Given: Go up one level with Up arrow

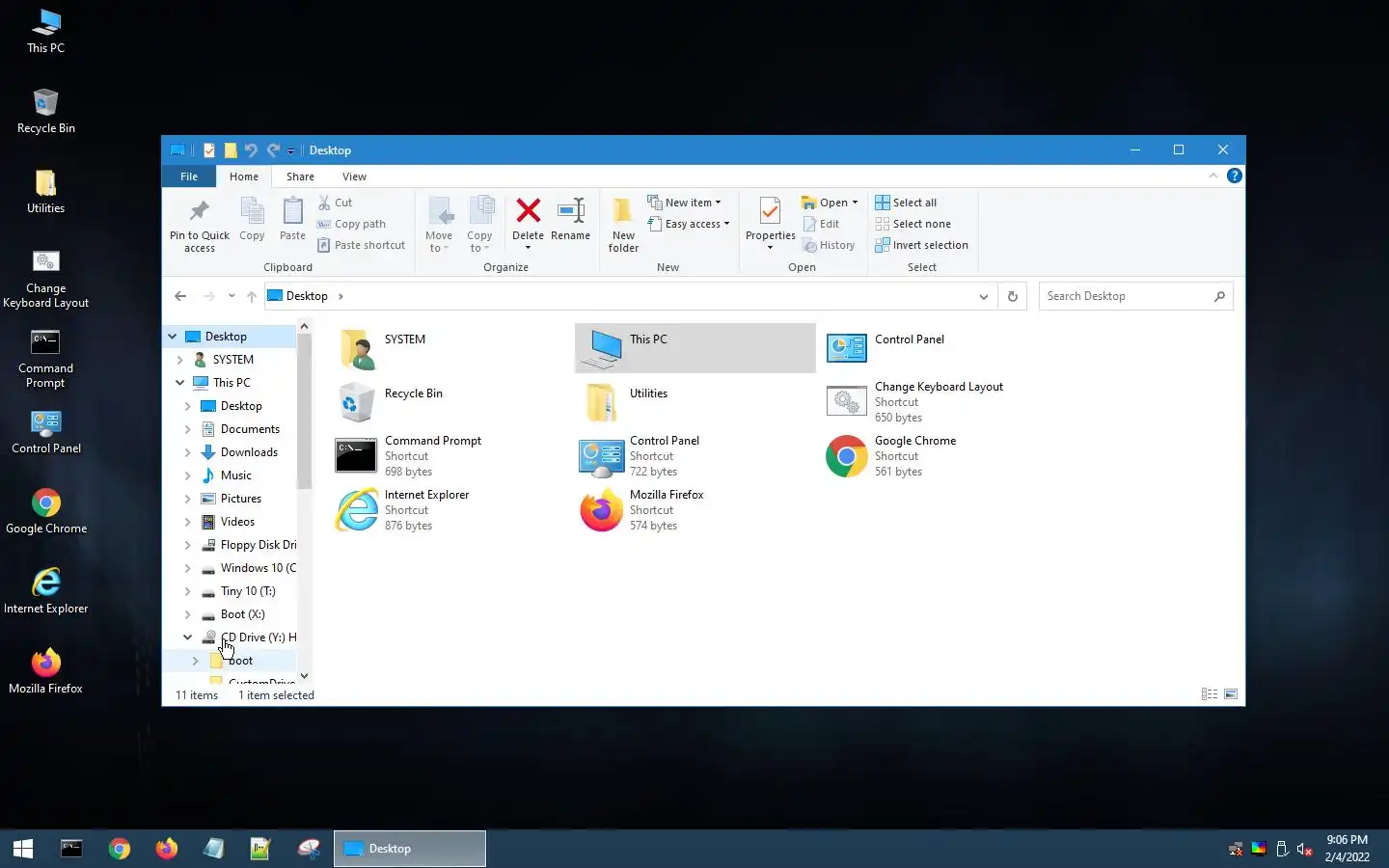Looking at the screenshot, I should click(252, 296).
